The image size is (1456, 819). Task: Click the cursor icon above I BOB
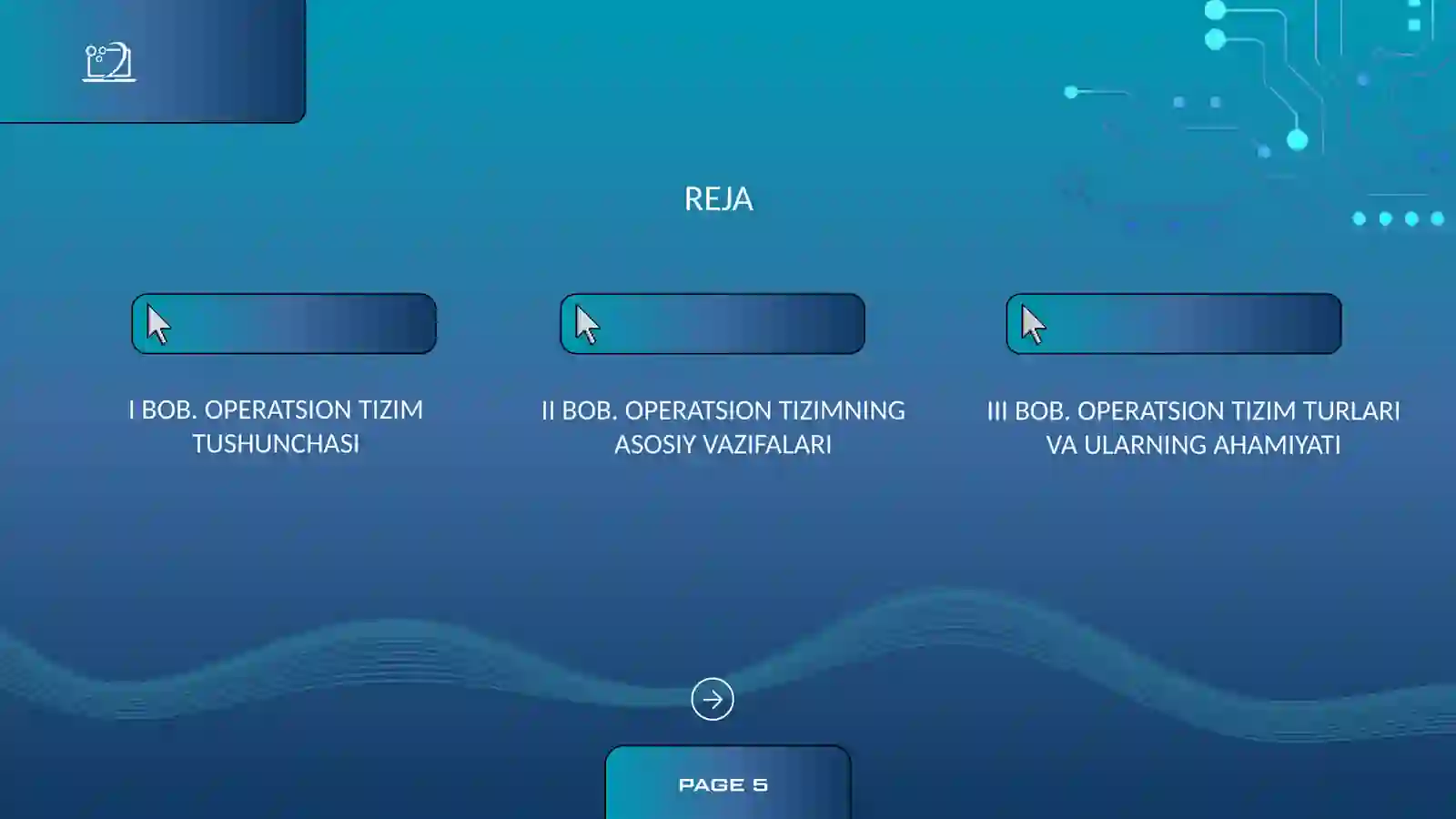coord(158,325)
